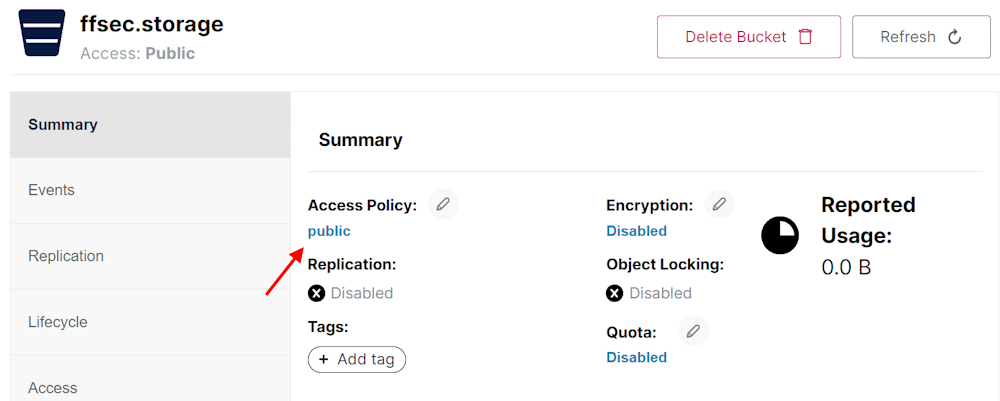This screenshot has height=401, width=1000.
Task: Click the Add tag button
Action: pyautogui.click(x=357, y=359)
